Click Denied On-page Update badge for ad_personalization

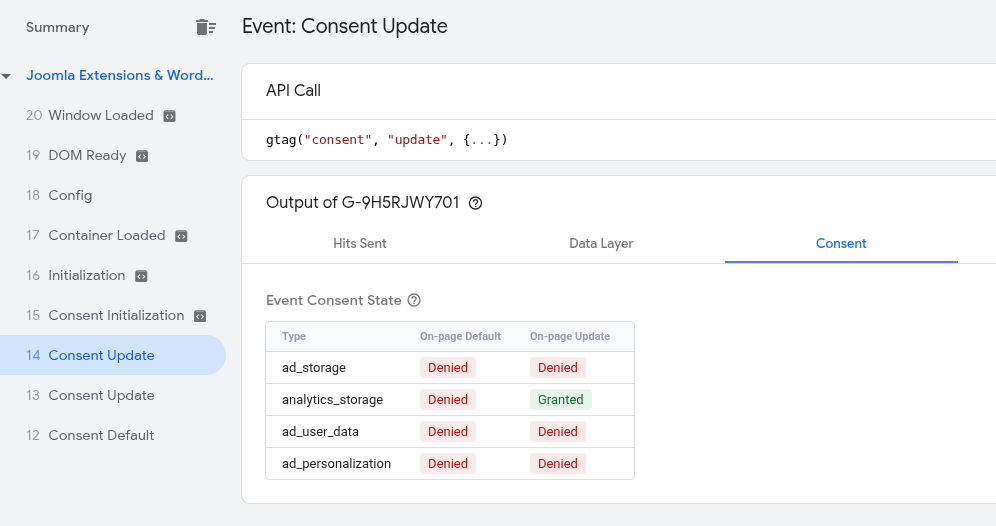click(x=558, y=464)
